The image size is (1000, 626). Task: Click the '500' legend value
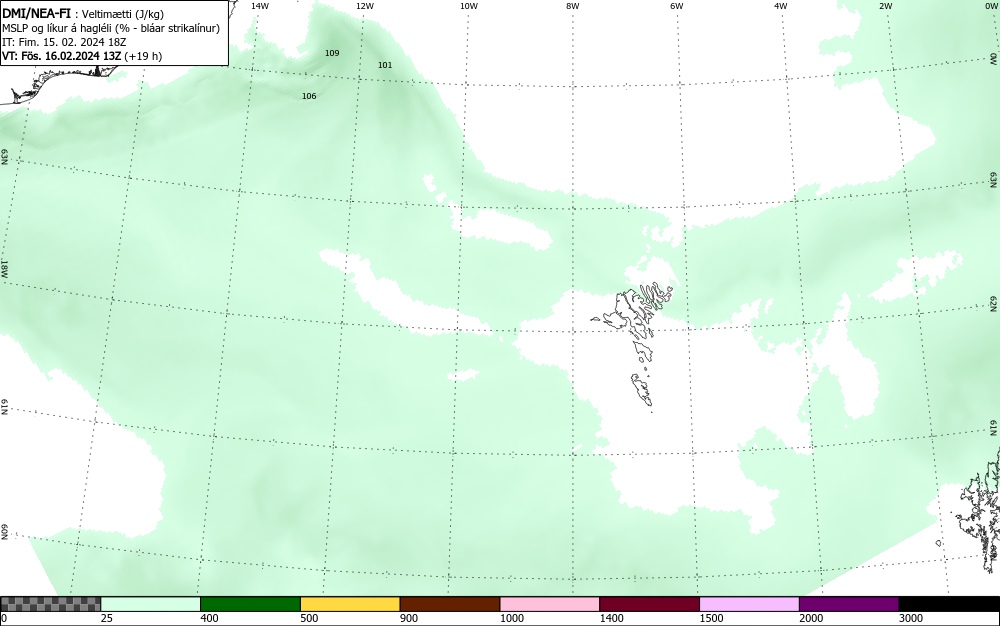(x=309, y=618)
